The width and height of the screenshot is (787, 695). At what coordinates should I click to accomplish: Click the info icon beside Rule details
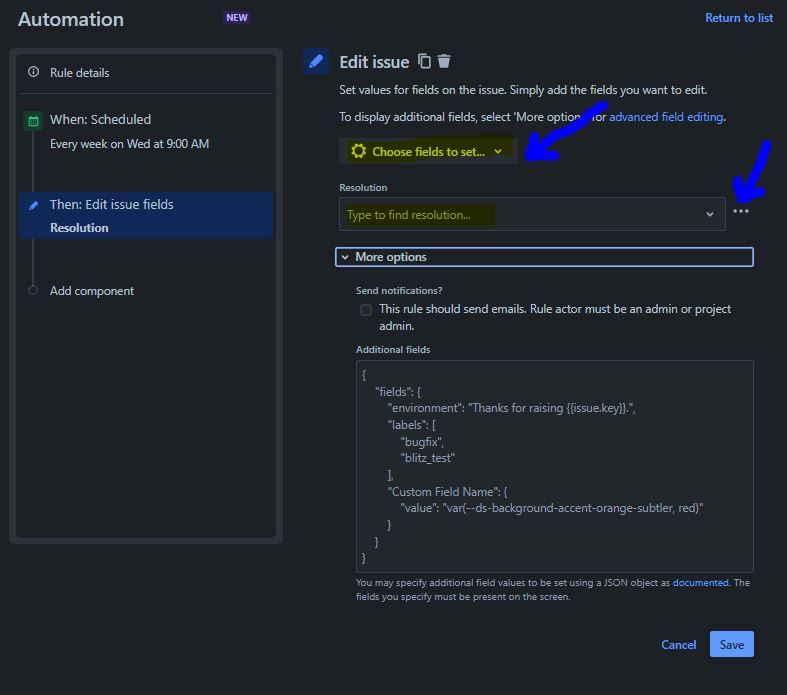(33, 72)
